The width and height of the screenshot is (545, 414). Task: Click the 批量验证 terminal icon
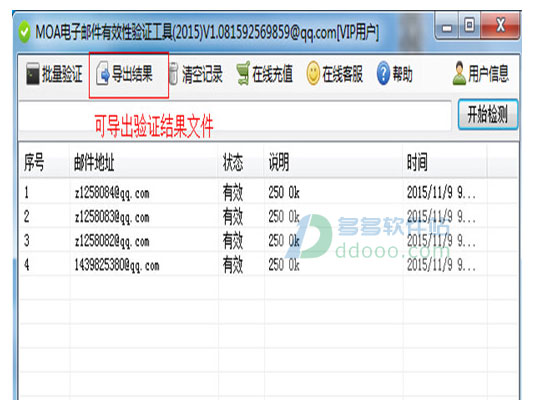[33, 73]
